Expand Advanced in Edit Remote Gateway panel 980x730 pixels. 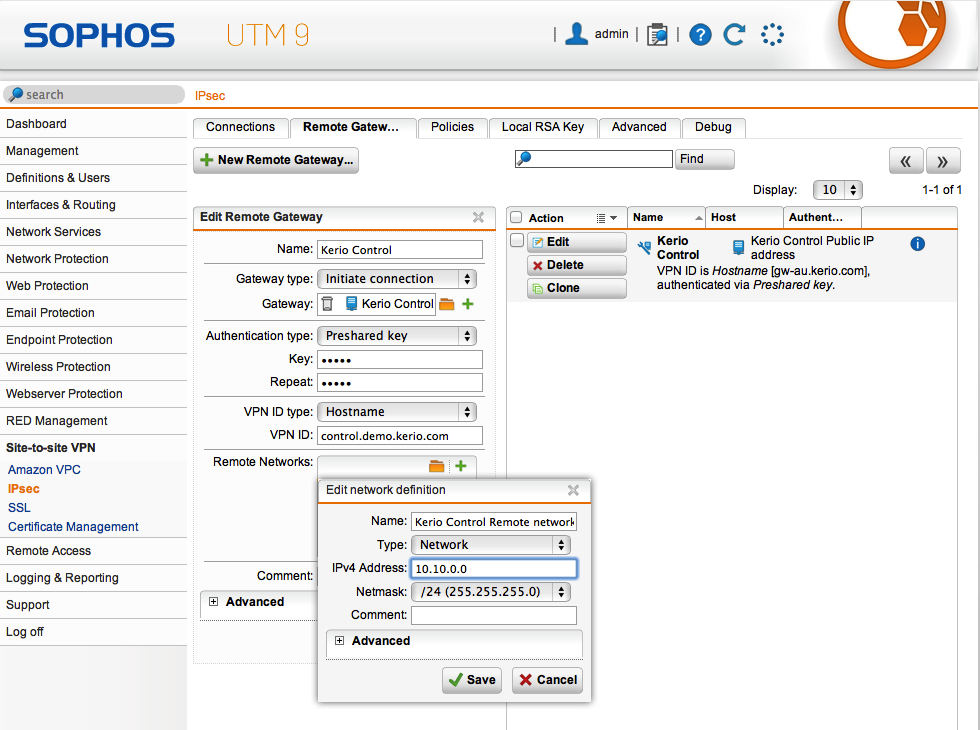pos(214,601)
